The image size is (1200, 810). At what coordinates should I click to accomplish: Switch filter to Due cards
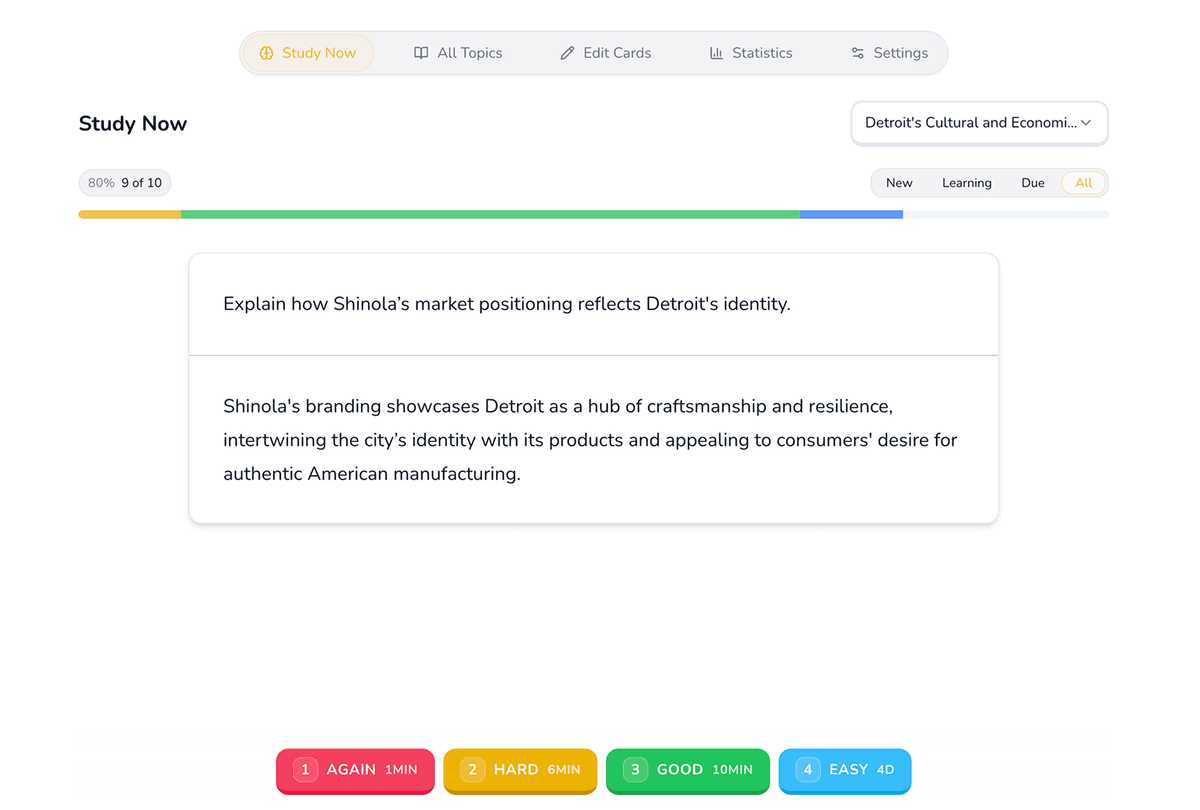(1033, 183)
